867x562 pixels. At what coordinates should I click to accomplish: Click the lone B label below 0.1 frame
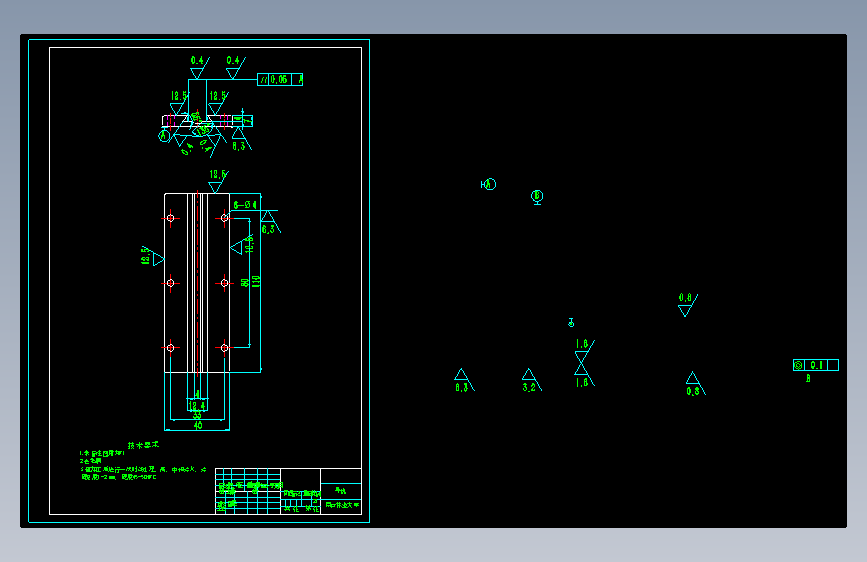point(808,379)
